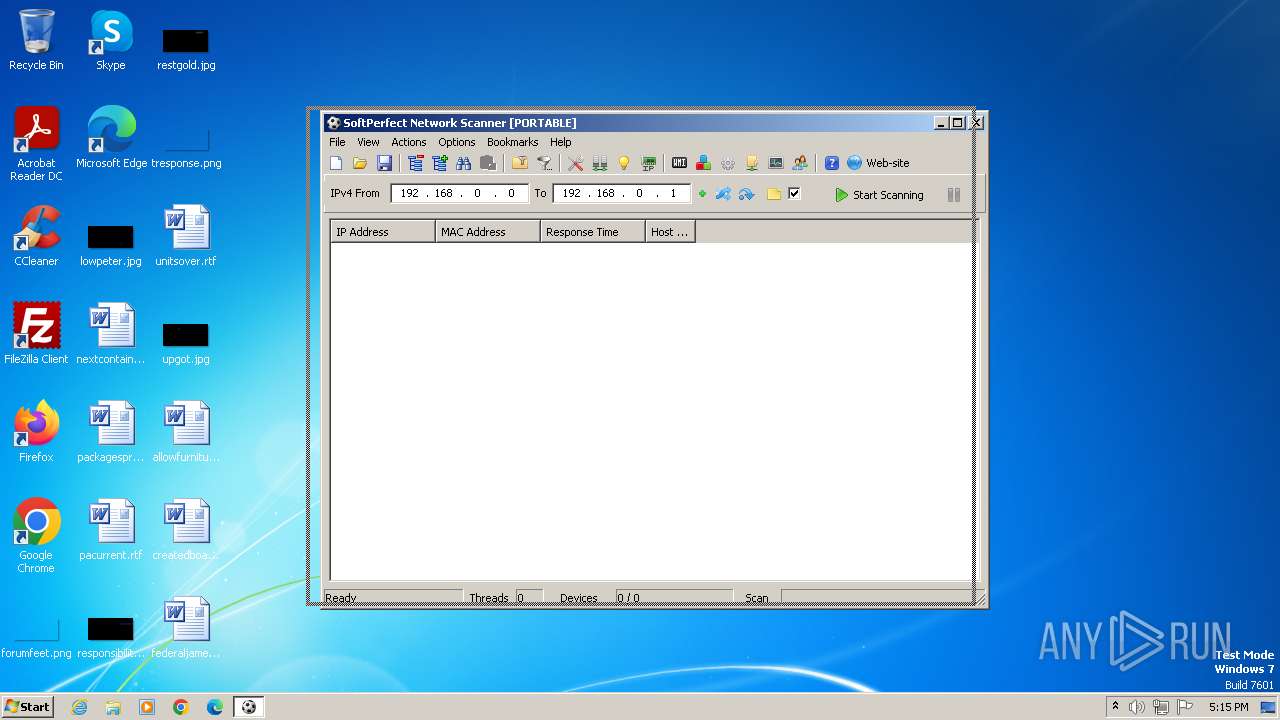Click the green network servers icon
Image resolution: width=1280 pixels, height=720 pixels.
coord(600,163)
